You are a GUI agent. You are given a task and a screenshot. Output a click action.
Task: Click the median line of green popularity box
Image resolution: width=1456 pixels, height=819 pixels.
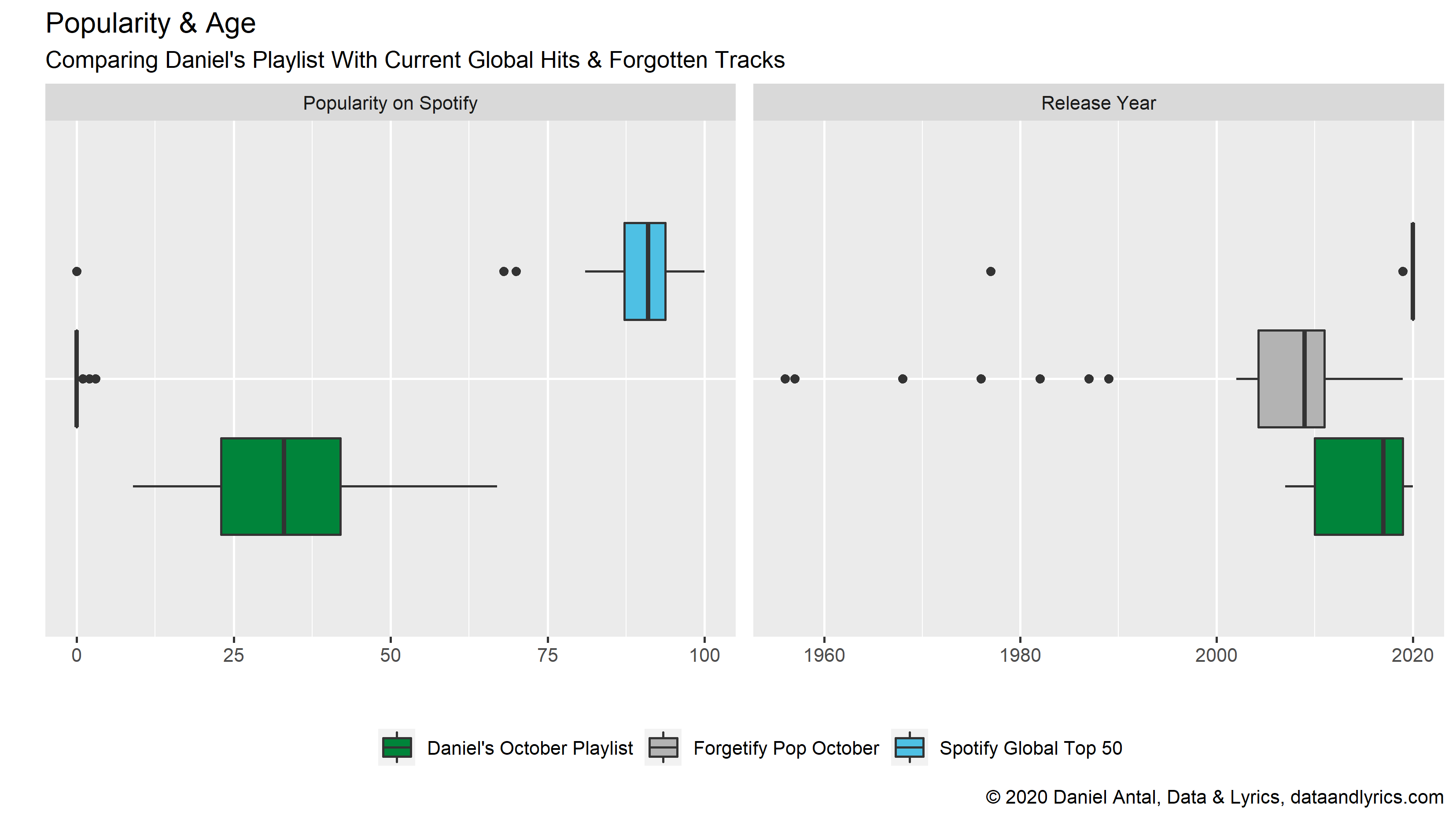284,486
